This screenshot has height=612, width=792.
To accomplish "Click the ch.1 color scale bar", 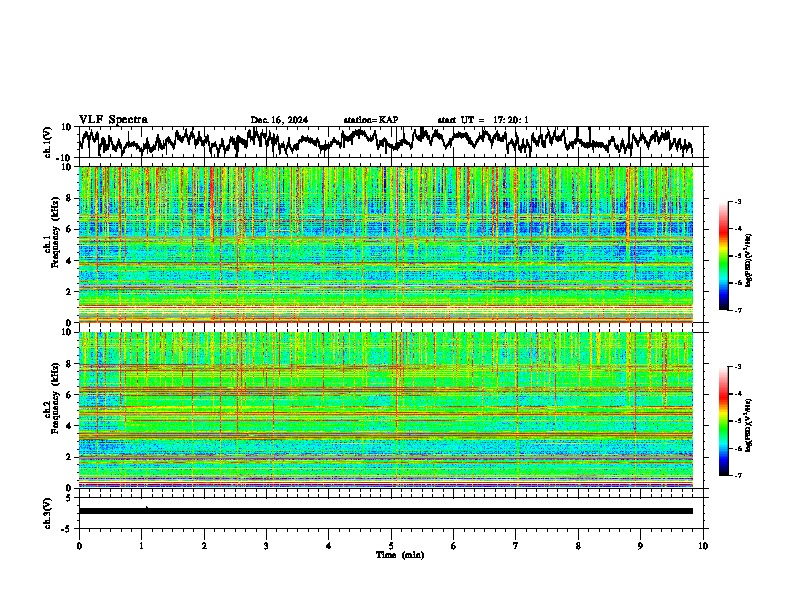I will point(723,256).
